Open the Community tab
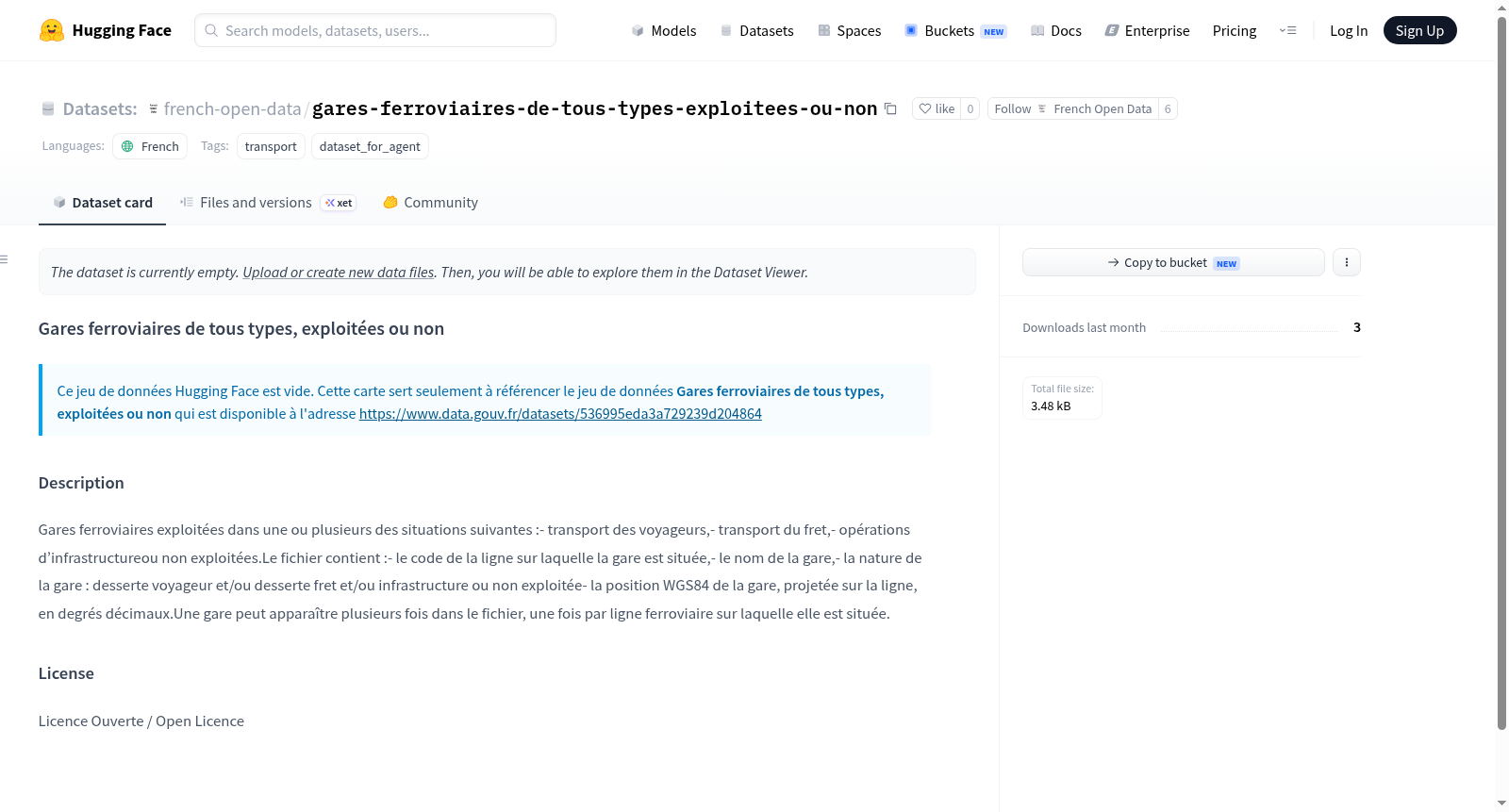Screen dimensions: 1509x812 (x=430, y=203)
